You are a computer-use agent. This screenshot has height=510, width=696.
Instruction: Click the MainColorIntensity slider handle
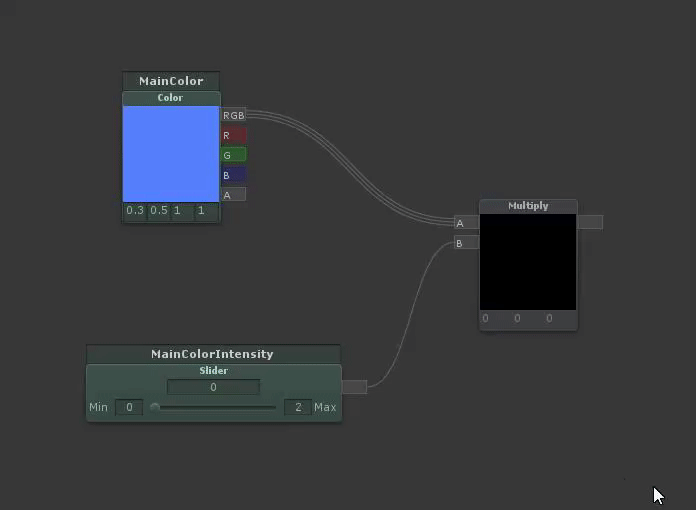coord(154,407)
